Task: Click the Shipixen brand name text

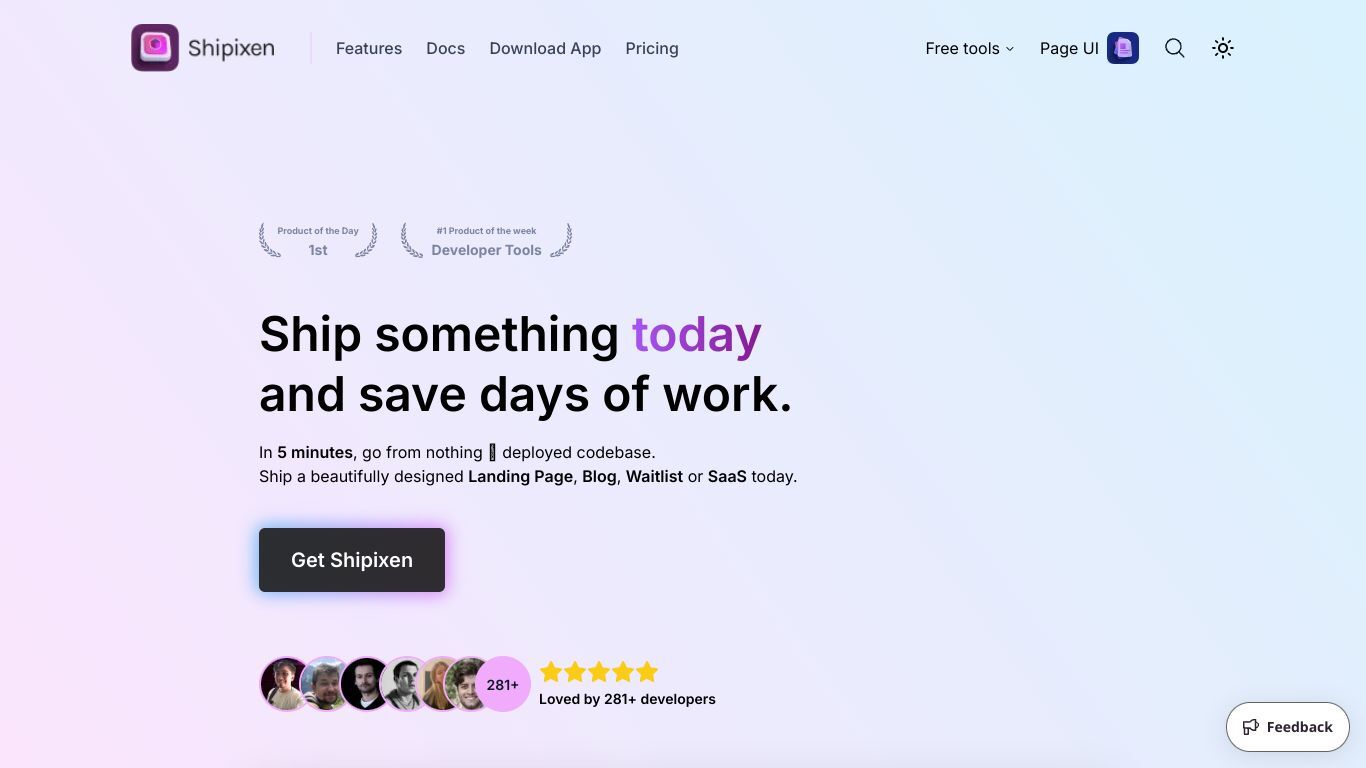Action: pos(231,48)
